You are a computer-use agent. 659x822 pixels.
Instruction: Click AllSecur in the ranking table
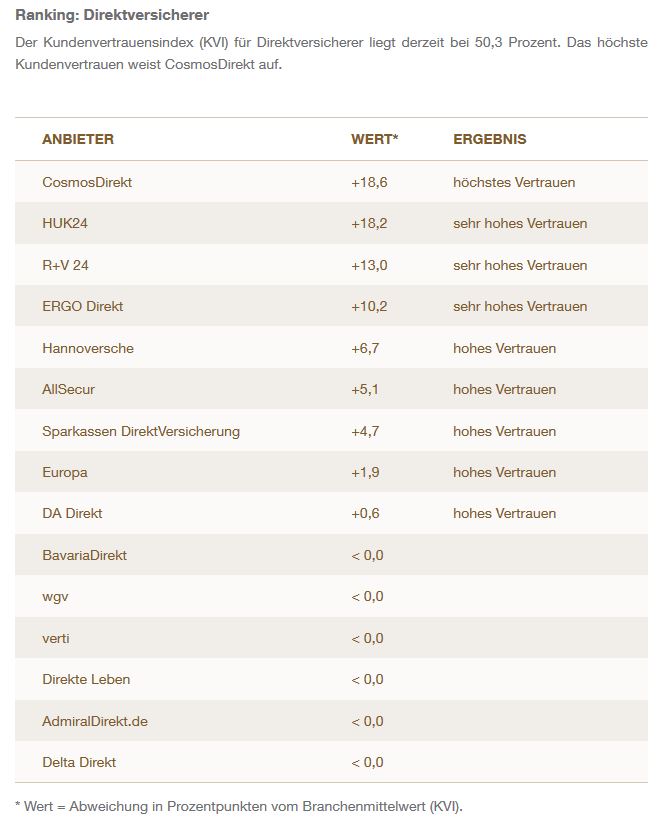tap(69, 389)
